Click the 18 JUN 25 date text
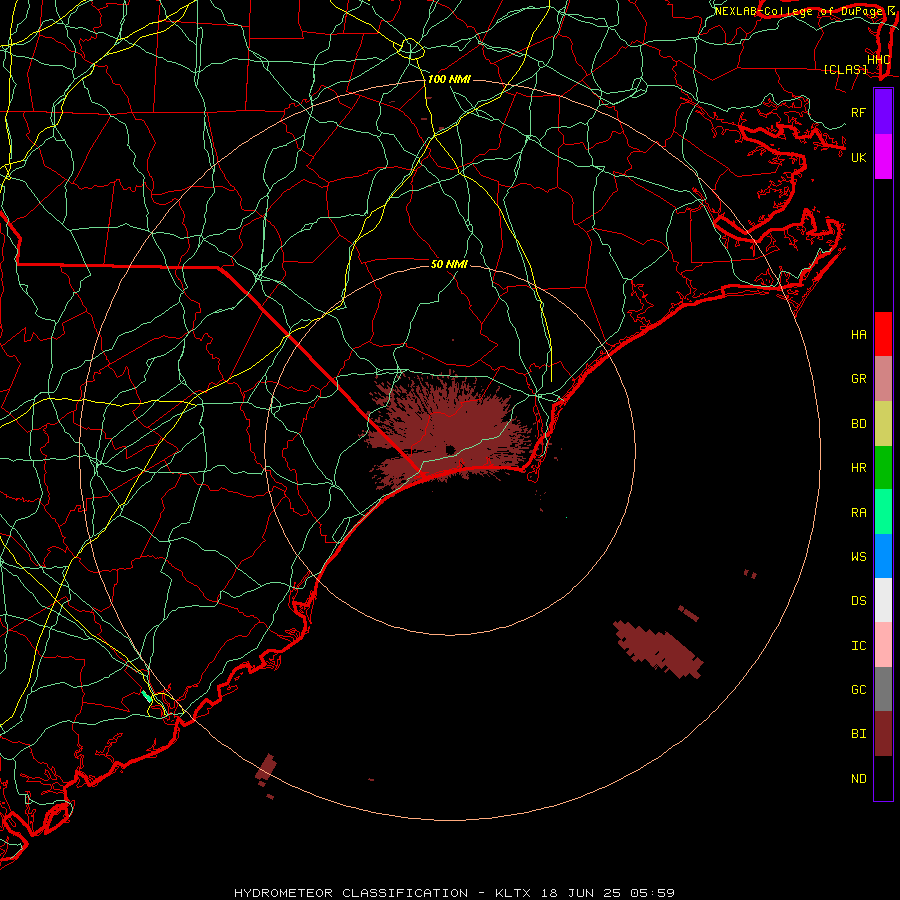Image resolution: width=900 pixels, height=900 pixels. (581, 893)
